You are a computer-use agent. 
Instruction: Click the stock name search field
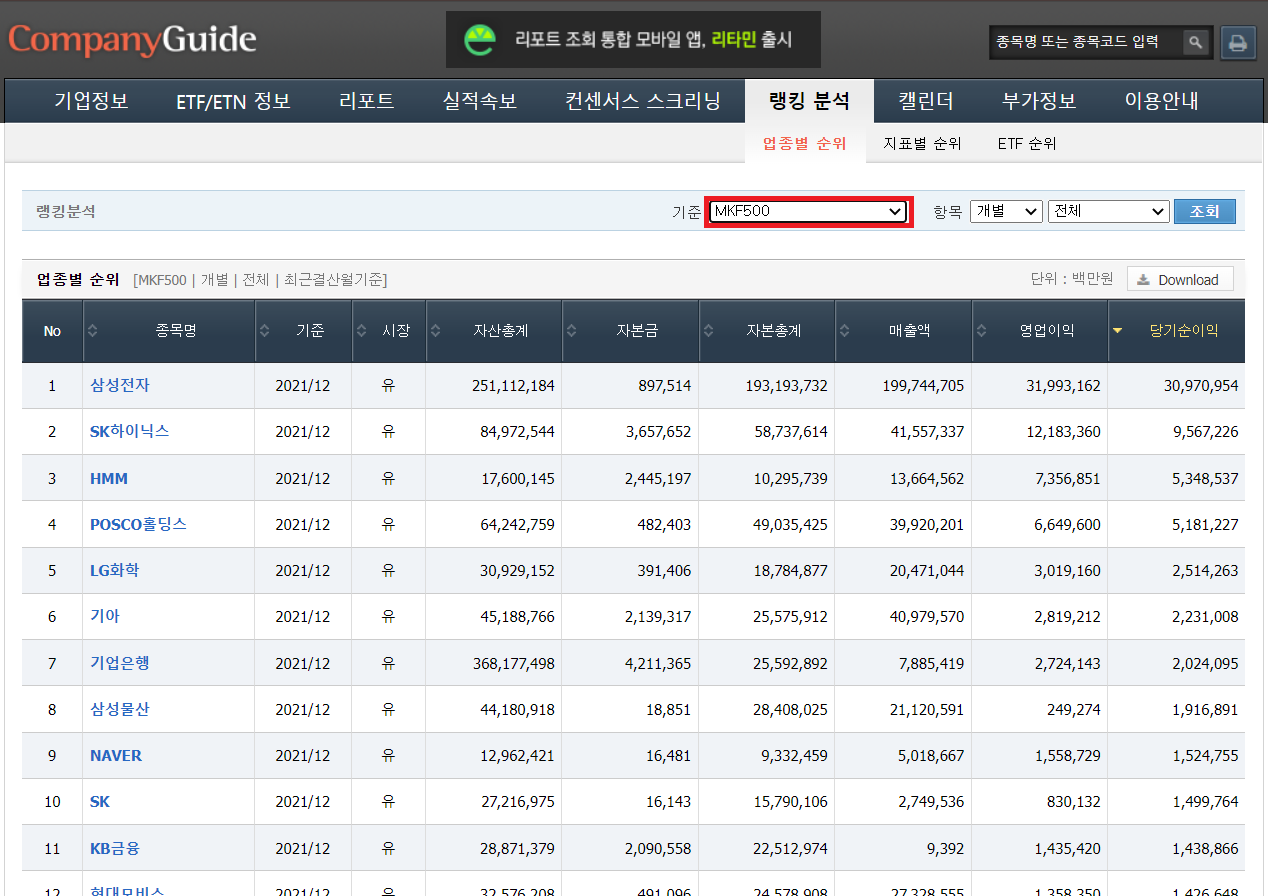(1086, 42)
